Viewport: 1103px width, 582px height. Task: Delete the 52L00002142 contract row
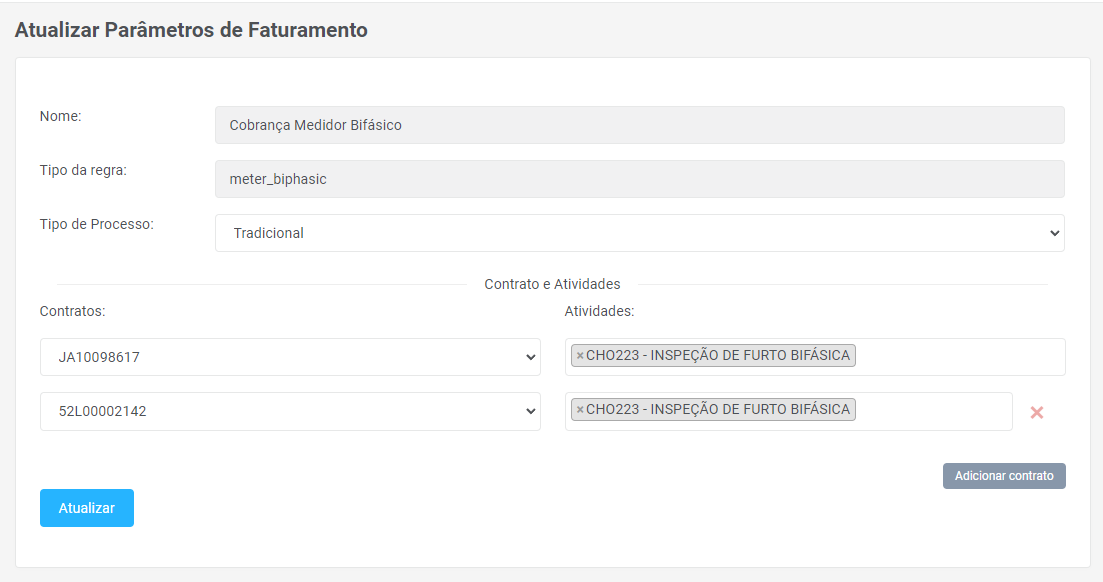(1037, 412)
